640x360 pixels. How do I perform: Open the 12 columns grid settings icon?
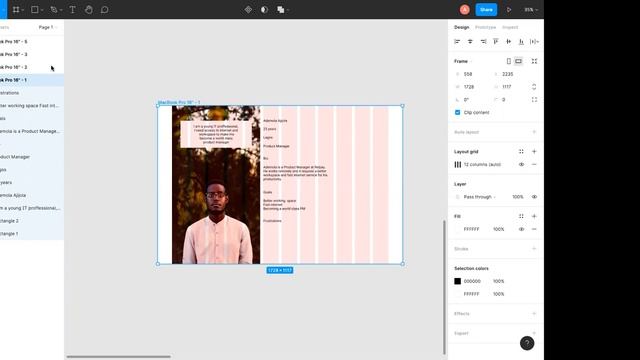pos(458,164)
